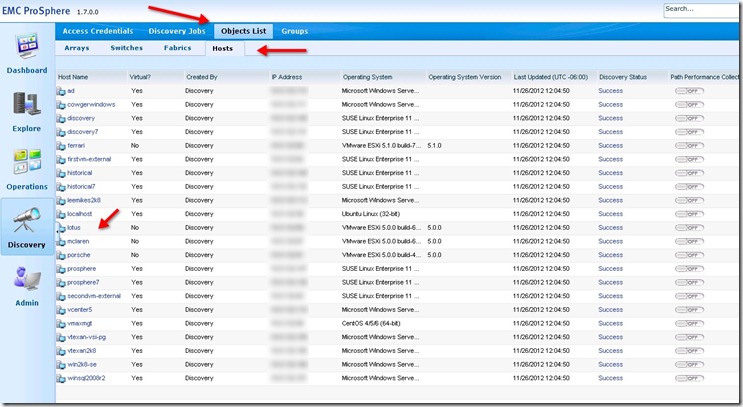Toggle path performance collection for winsql2008r2

pos(689,379)
